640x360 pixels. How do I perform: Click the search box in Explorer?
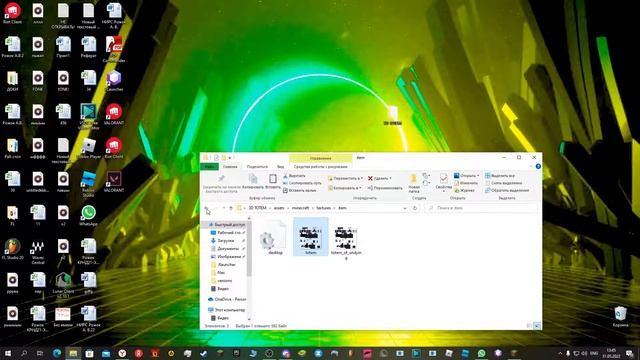(x=481, y=208)
